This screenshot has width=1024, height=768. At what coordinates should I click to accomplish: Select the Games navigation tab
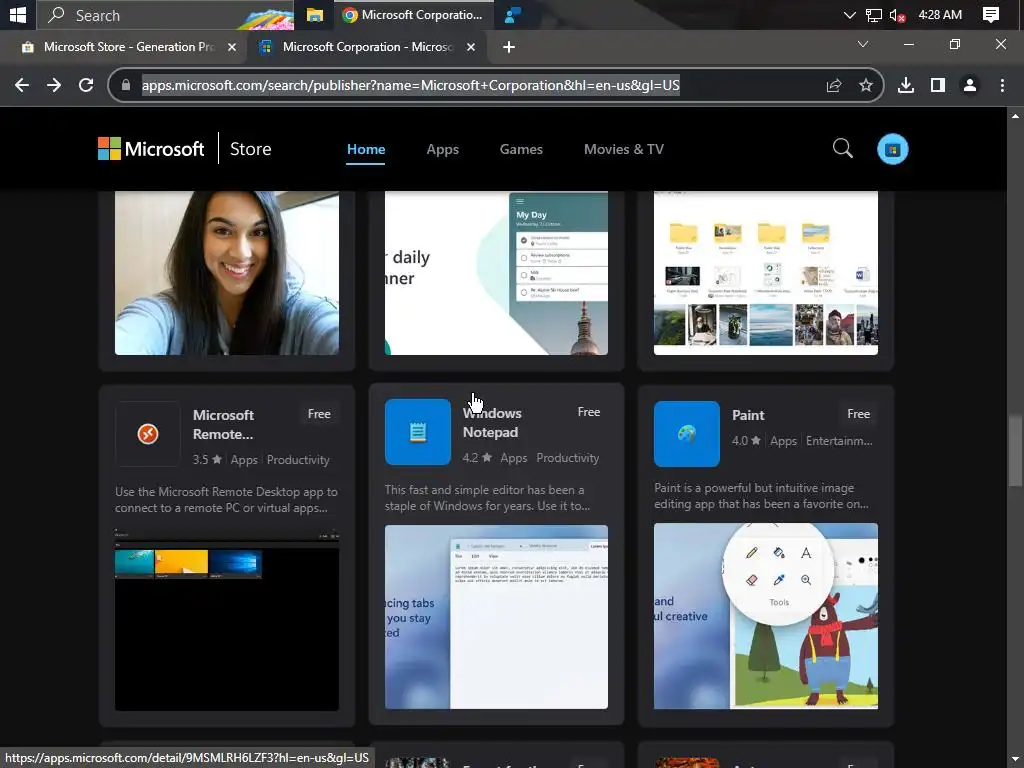click(521, 149)
